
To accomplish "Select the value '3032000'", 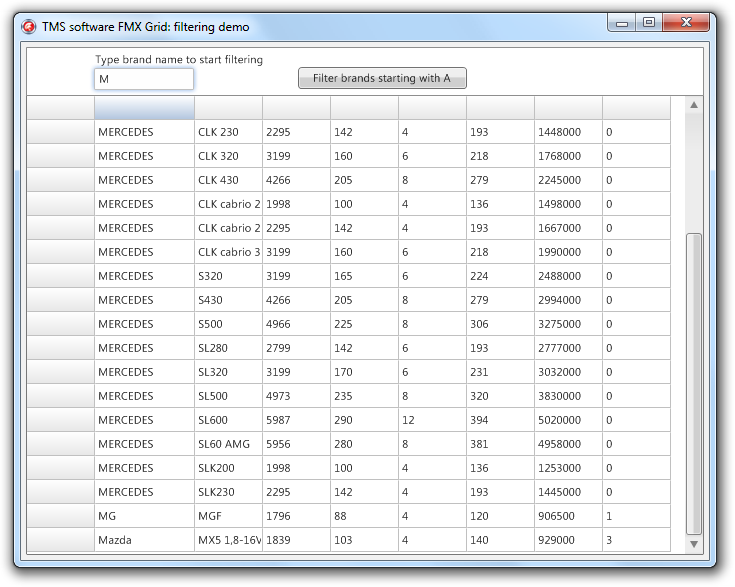I will point(568,372).
